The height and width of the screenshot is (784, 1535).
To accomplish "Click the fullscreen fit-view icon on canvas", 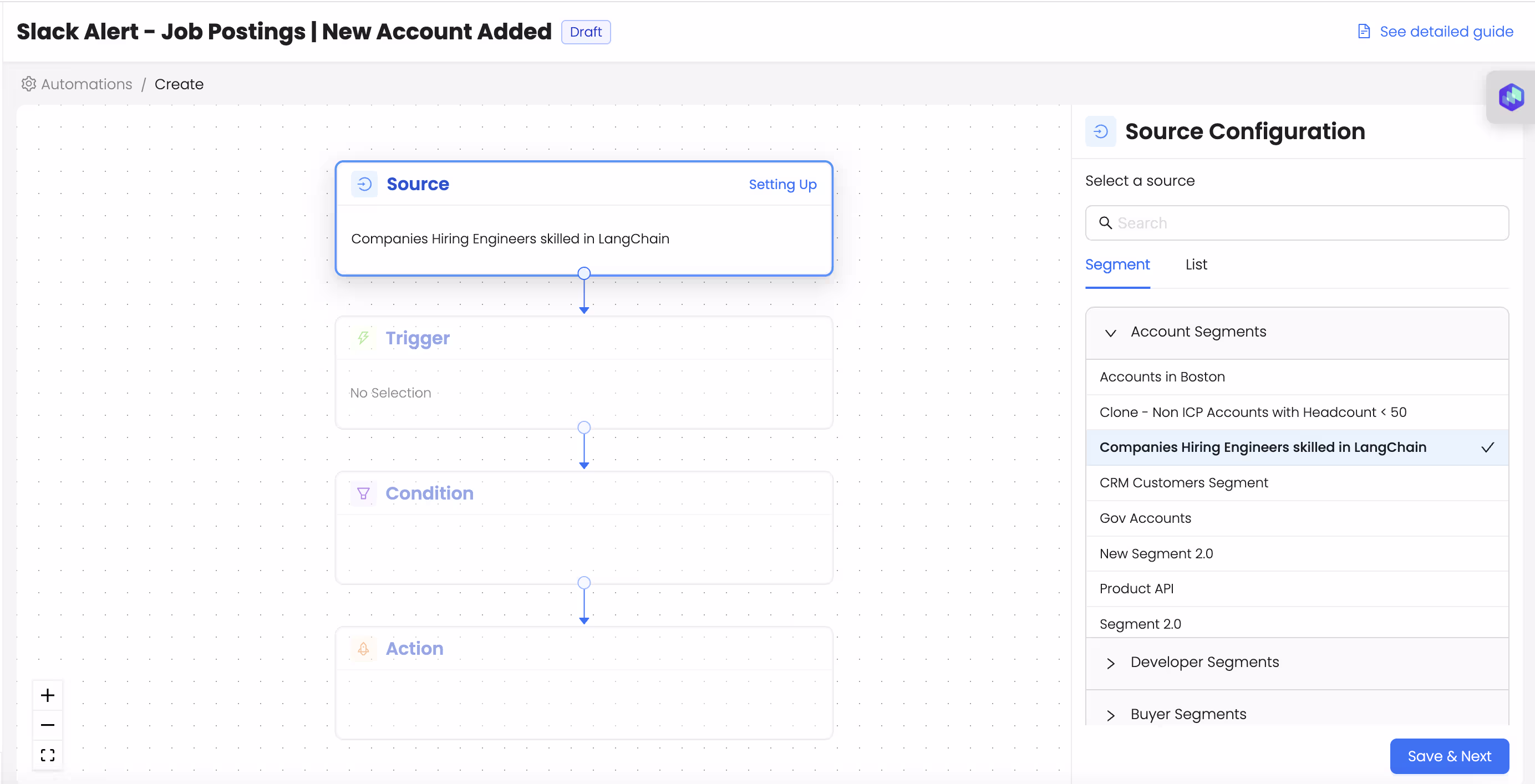I will coord(47,755).
